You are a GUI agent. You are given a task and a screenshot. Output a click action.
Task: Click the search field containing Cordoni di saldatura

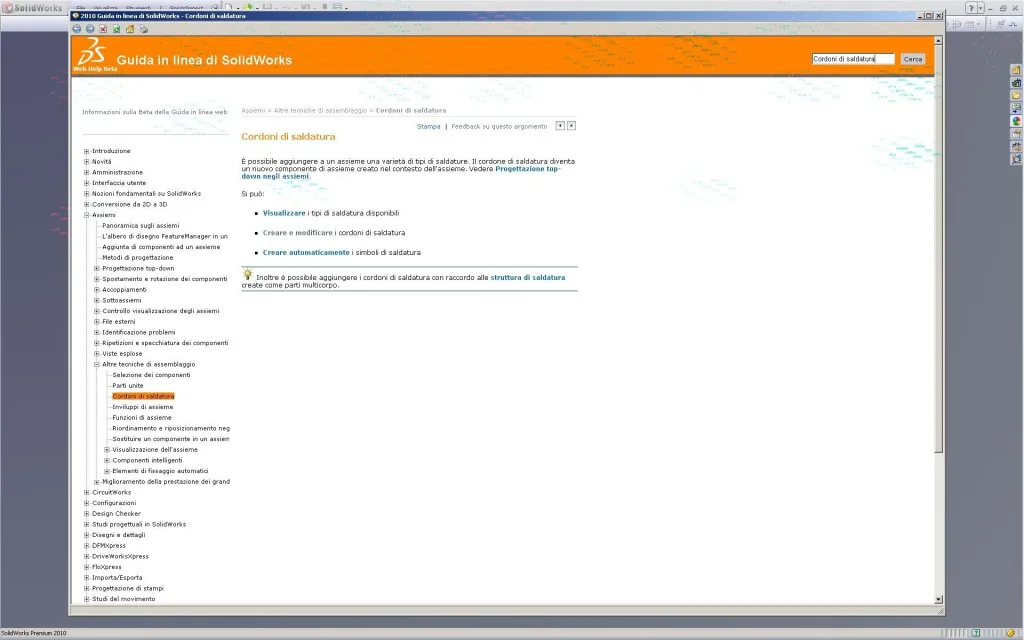(853, 59)
